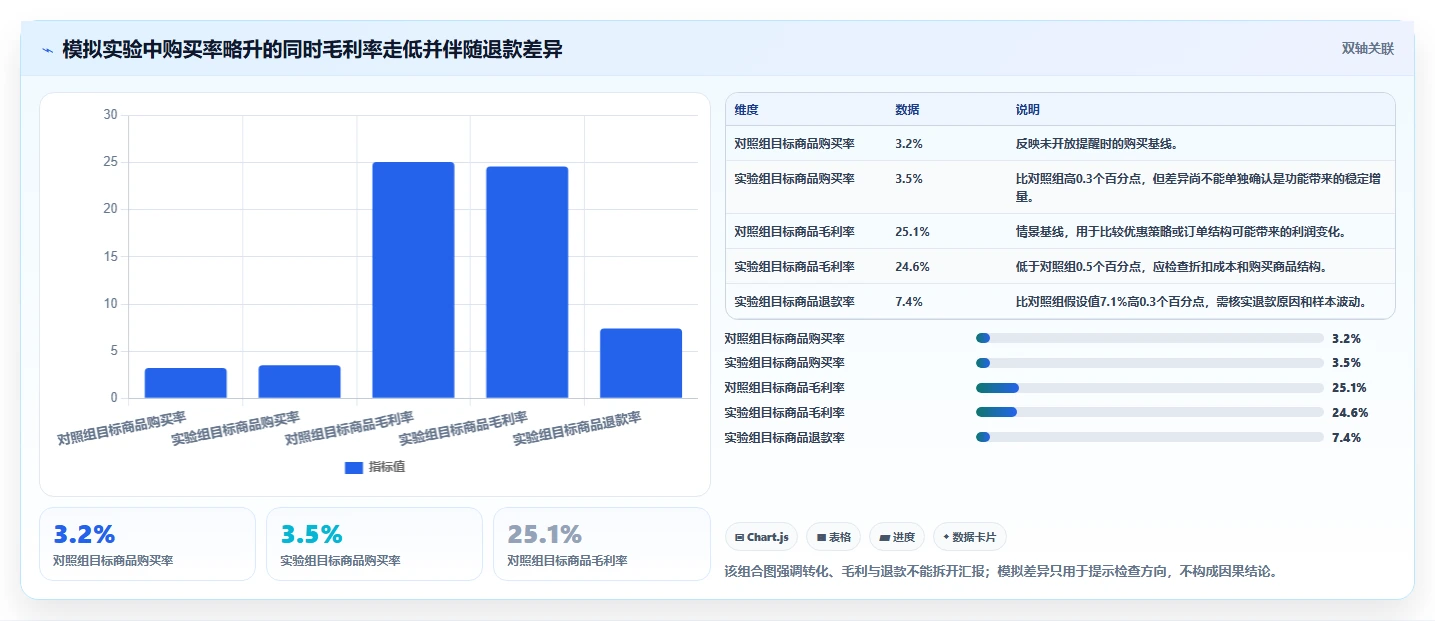Screen dimensions: 1435x621
Task: Click the 25.1% value in table
Action: click(x=913, y=232)
